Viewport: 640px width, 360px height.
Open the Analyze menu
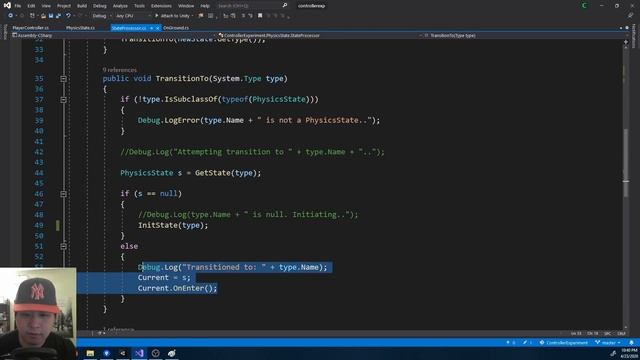coord(120,6)
